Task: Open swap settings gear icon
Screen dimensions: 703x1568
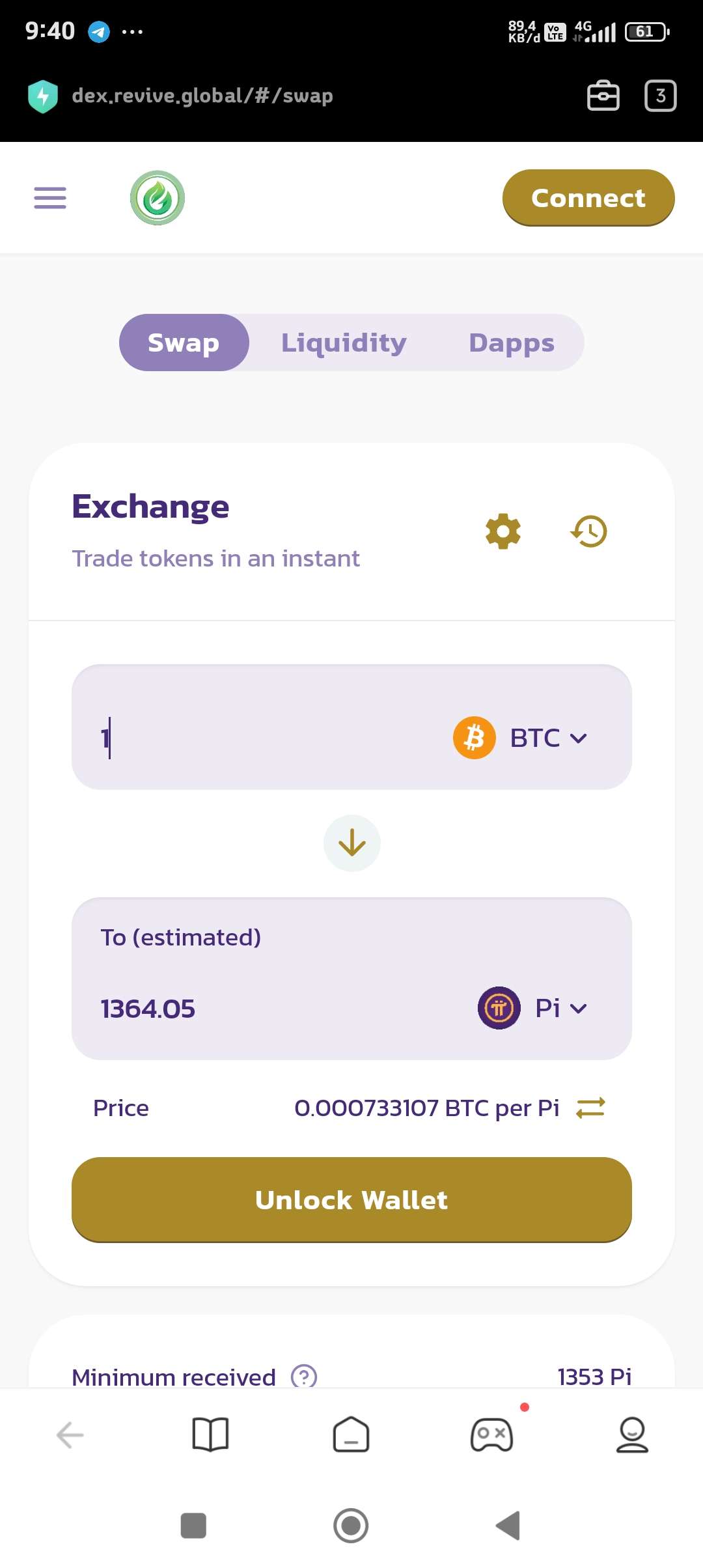Action: coord(503,531)
